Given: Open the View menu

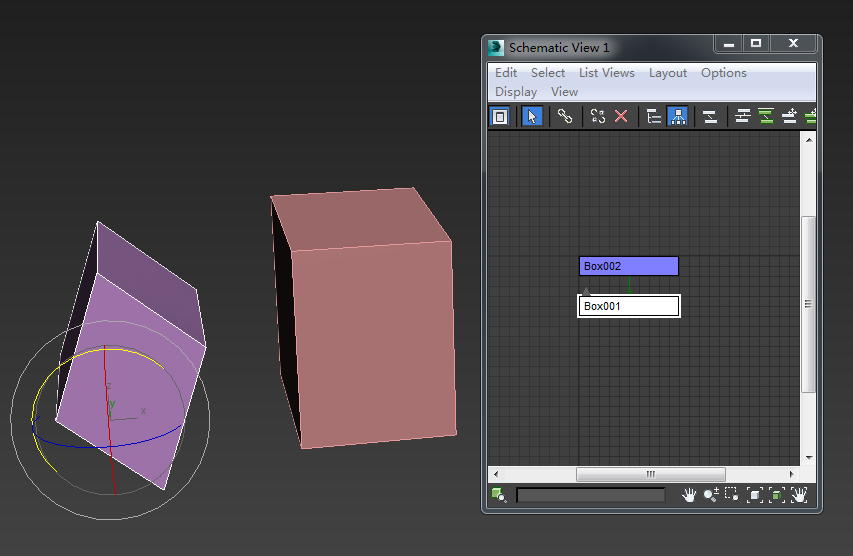Looking at the screenshot, I should [564, 92].
